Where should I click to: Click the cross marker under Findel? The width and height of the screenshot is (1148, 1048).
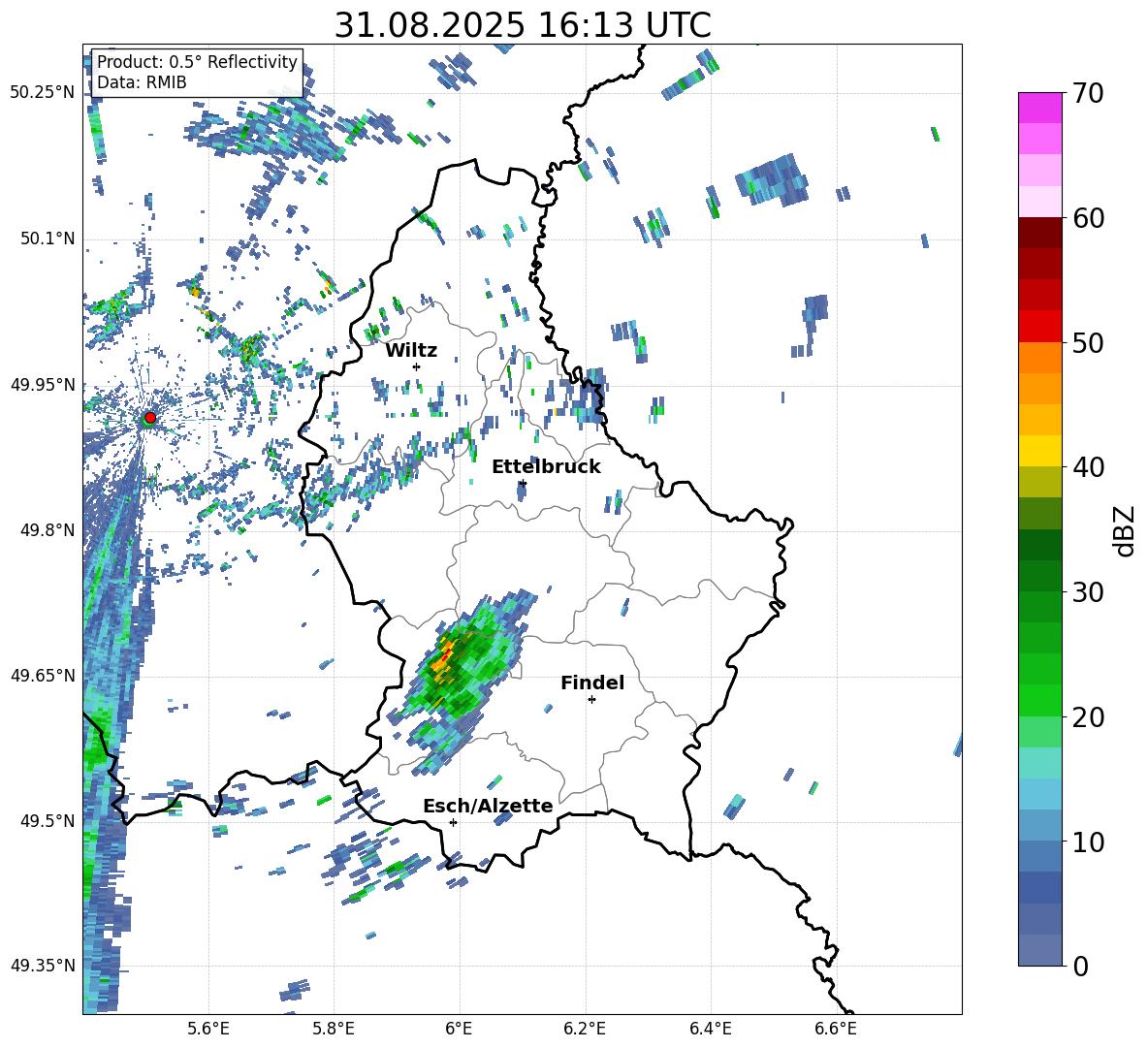coord(591,700)
